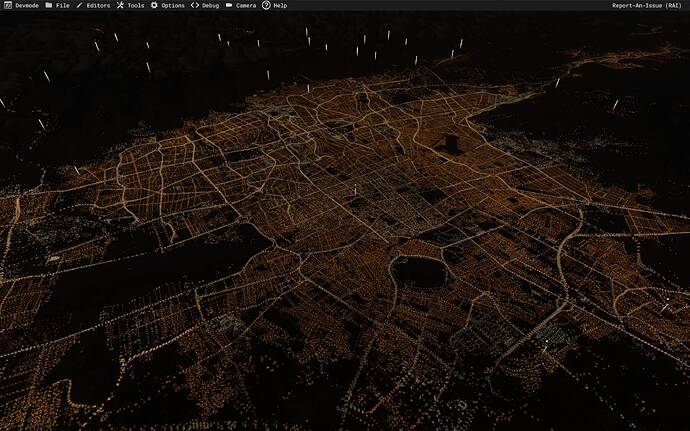The width and height of the screenshot is (690, 431).
Task: Open the Devmode menu
Action: coord(22,5)
